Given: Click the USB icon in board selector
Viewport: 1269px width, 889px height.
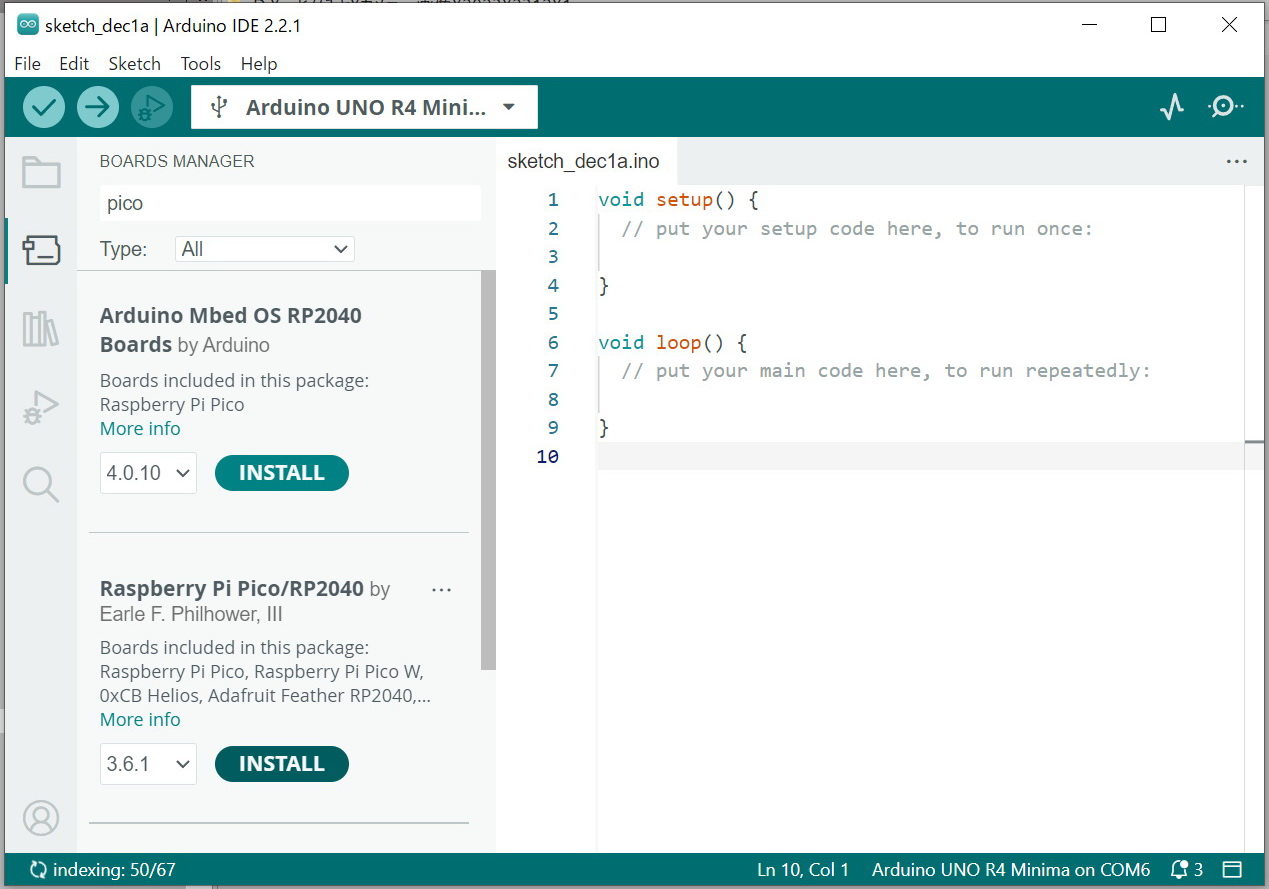Looking at the screenshot, I should pyautogui.click(x=221, y=107).
